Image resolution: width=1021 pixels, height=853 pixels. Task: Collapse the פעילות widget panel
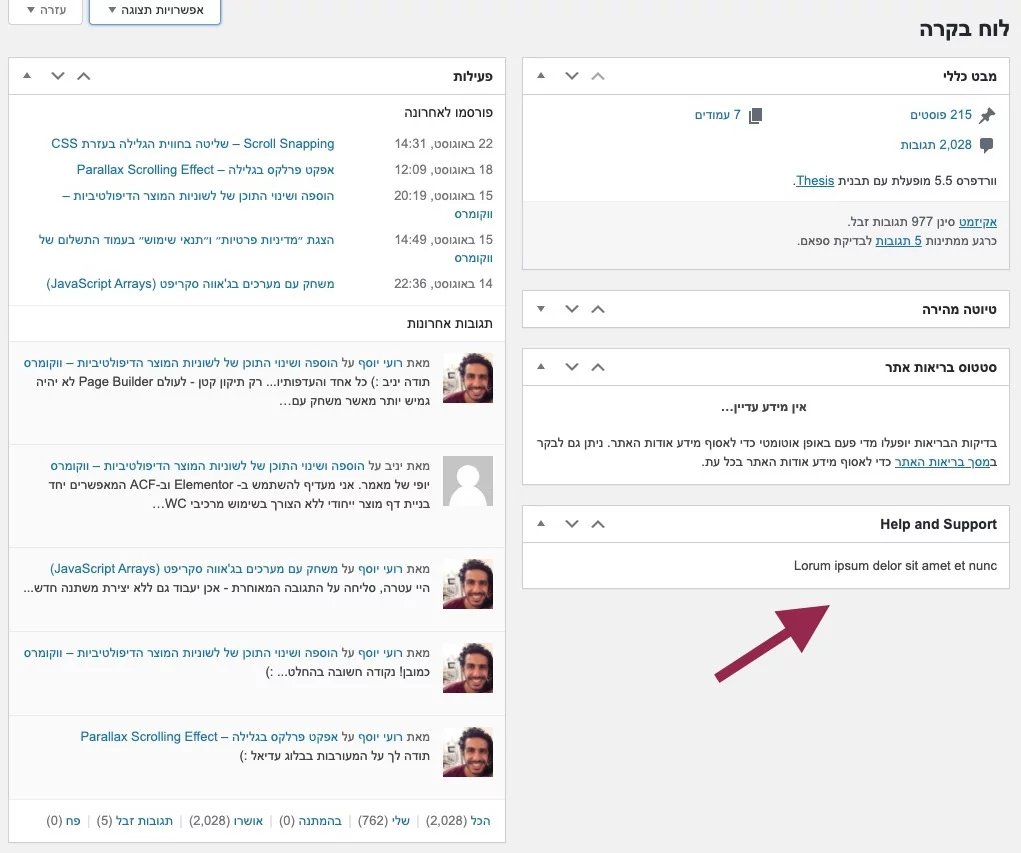pos(27,76)
